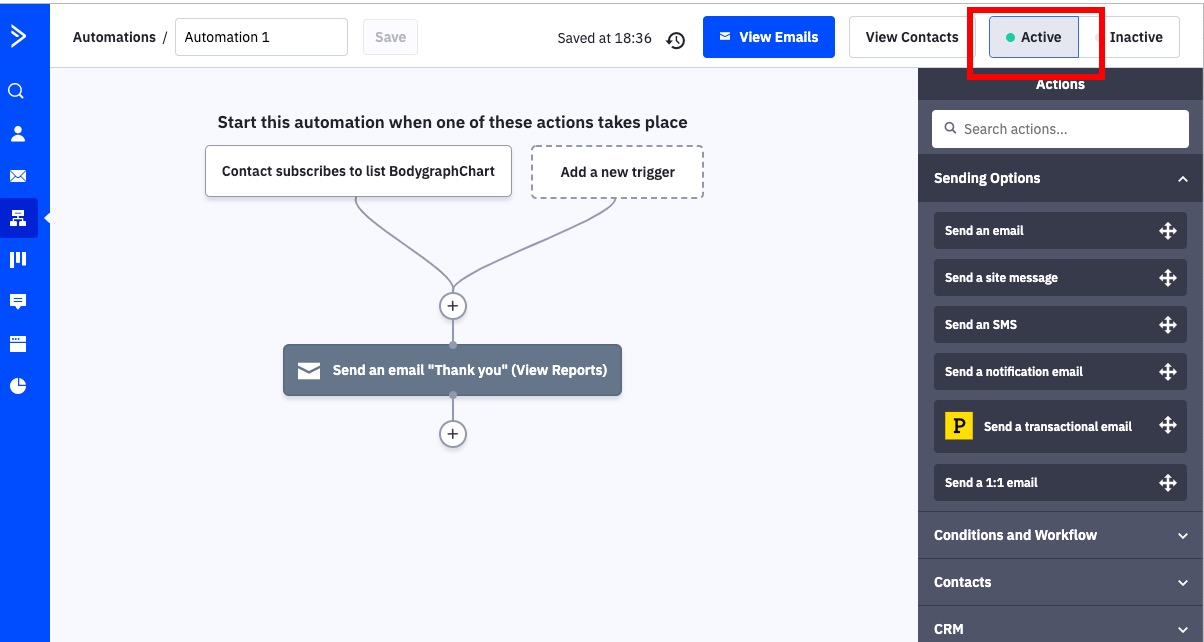This screenshot has width=1204, height=642.
Task: Click Add a new trigger box
Action: (617, 172)
